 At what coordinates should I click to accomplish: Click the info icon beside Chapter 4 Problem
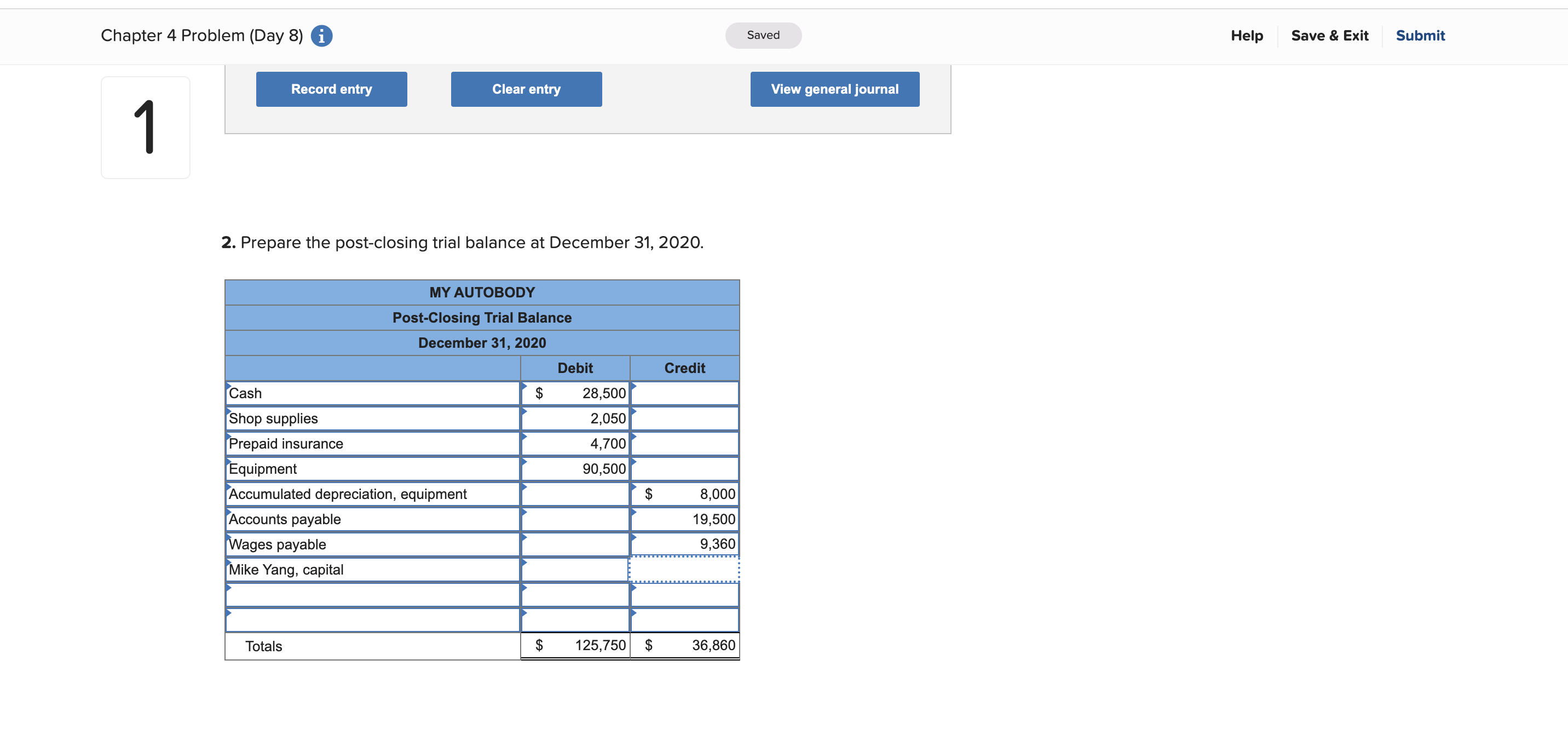pos(321,36)
